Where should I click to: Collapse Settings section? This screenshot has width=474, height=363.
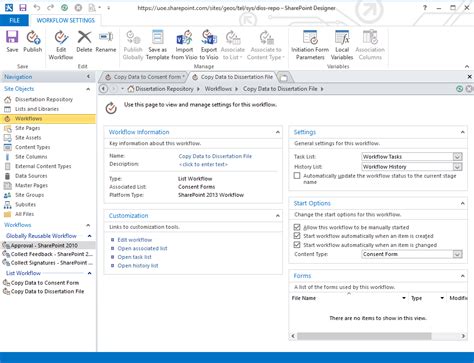[463, 132]
